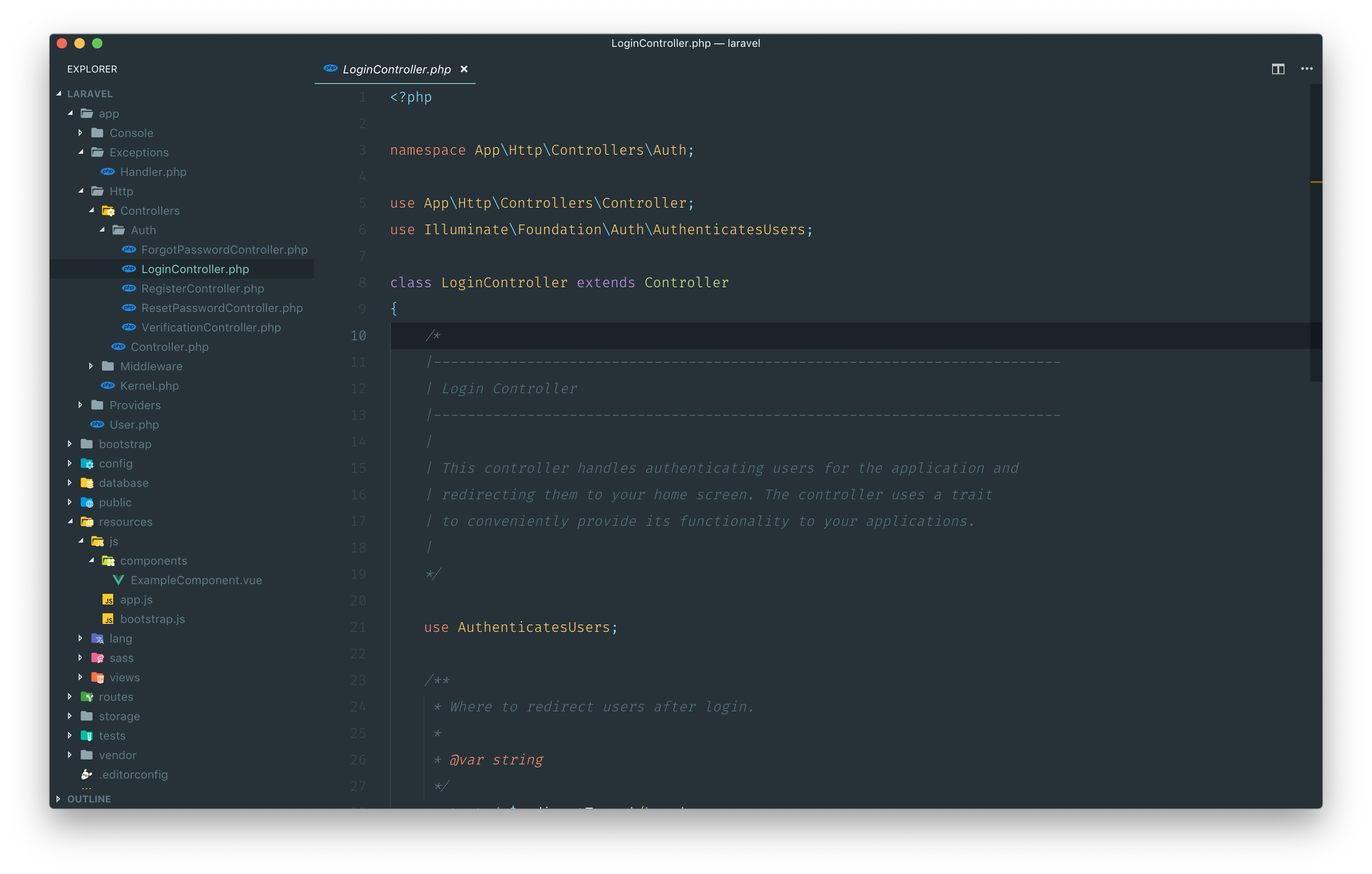Click the .editorconfig file icon
Screen dimensions: 1372x874
coord(87,774)
